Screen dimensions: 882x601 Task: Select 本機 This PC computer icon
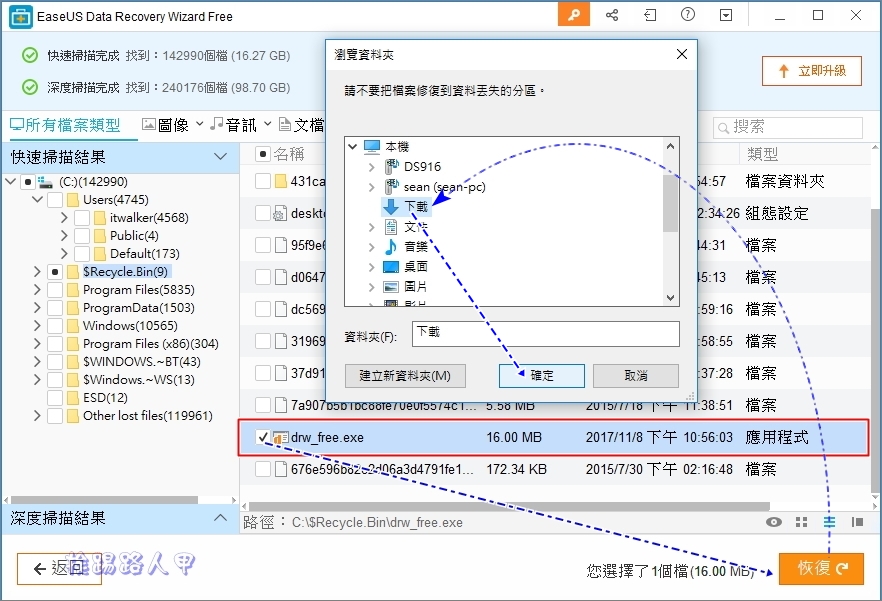coord(372,147)
